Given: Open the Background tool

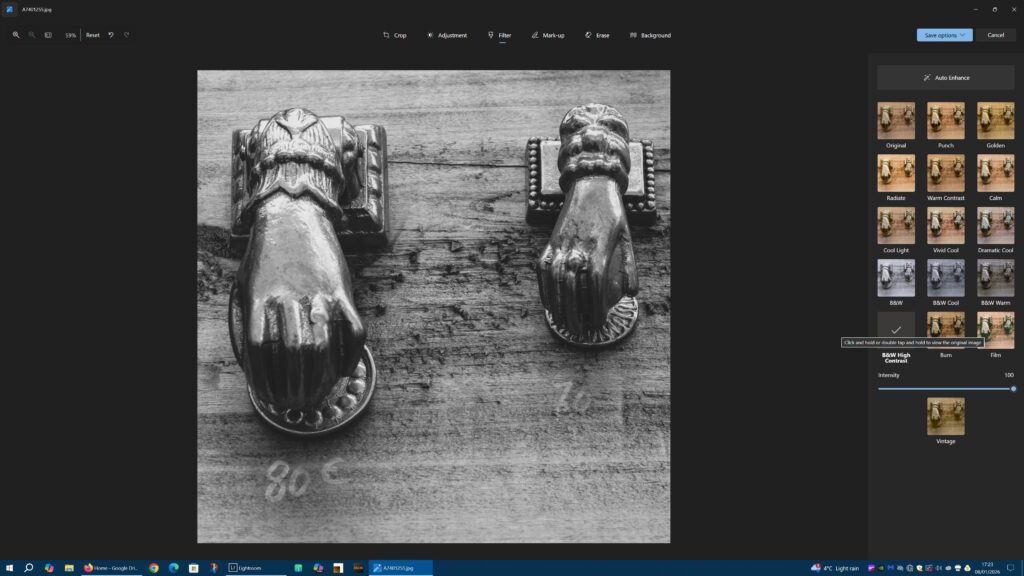Looking at the screenshot, I should point(650,35).
